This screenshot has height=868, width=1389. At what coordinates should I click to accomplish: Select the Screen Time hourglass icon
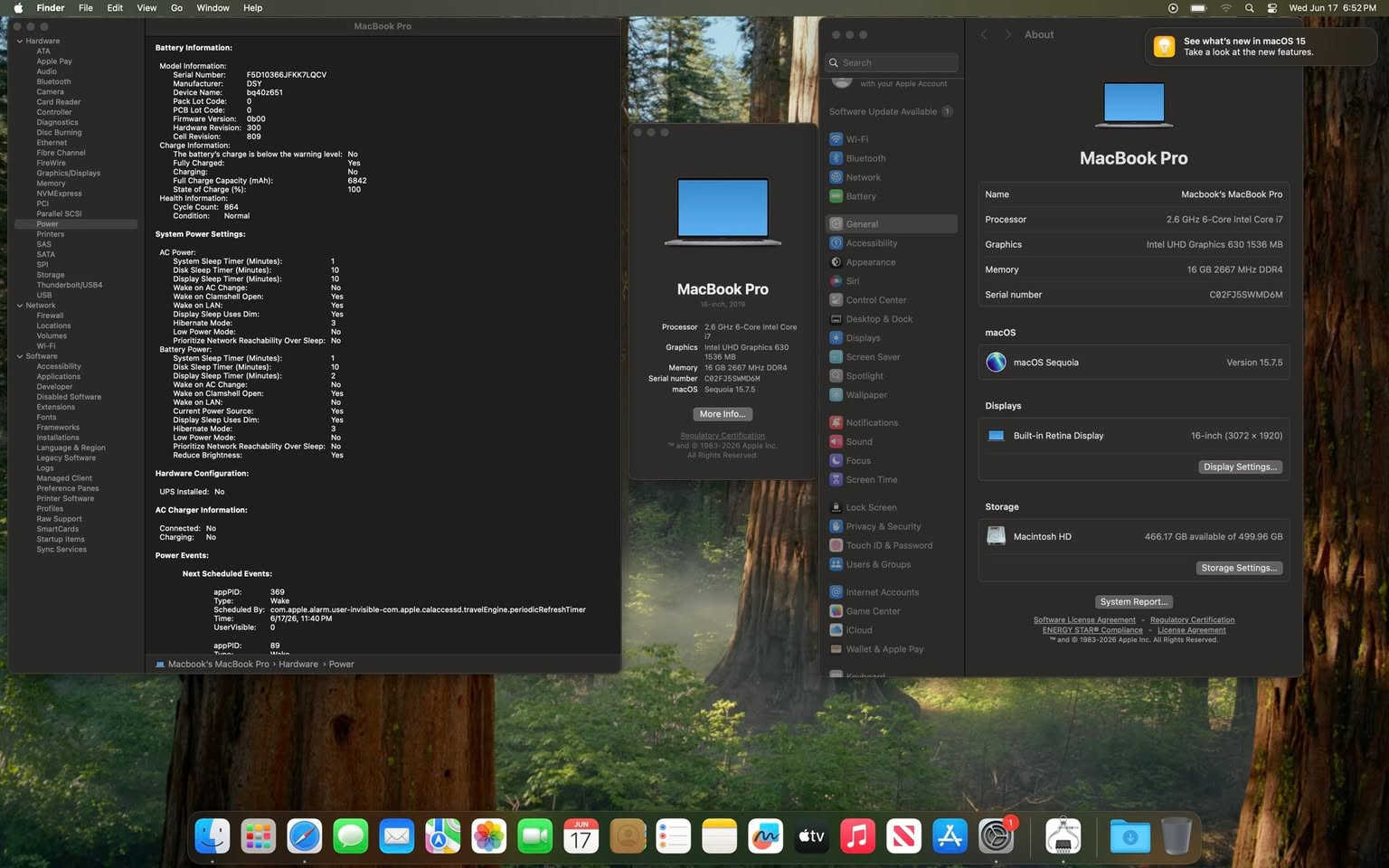836,479
